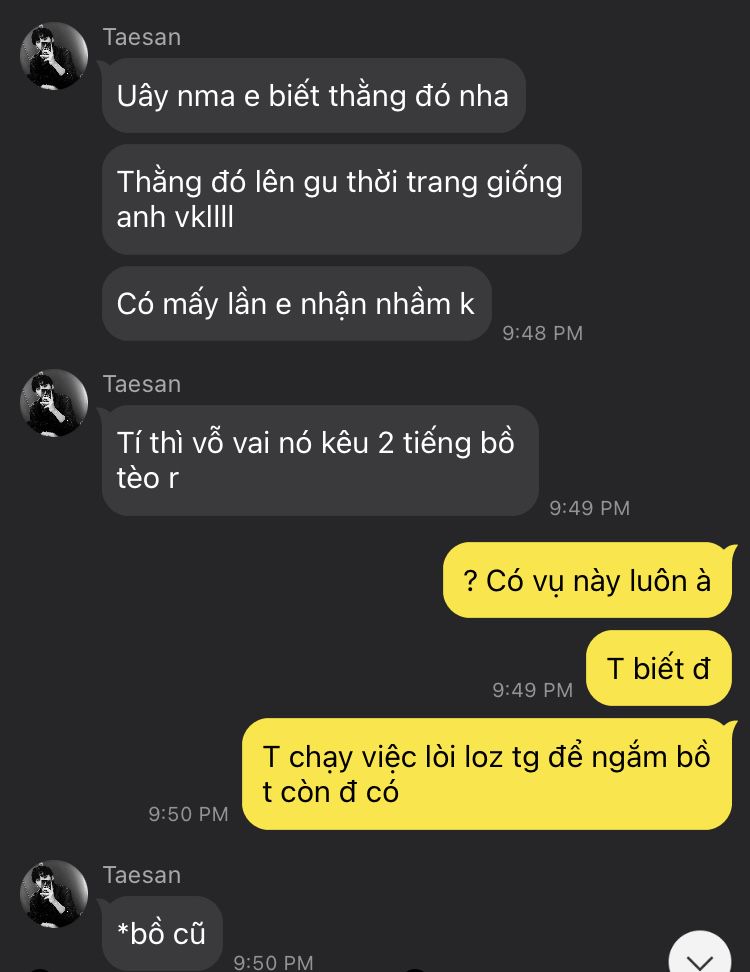
Task: Tap the yellow 'T biết đ' message
Action: pos(659,668)
